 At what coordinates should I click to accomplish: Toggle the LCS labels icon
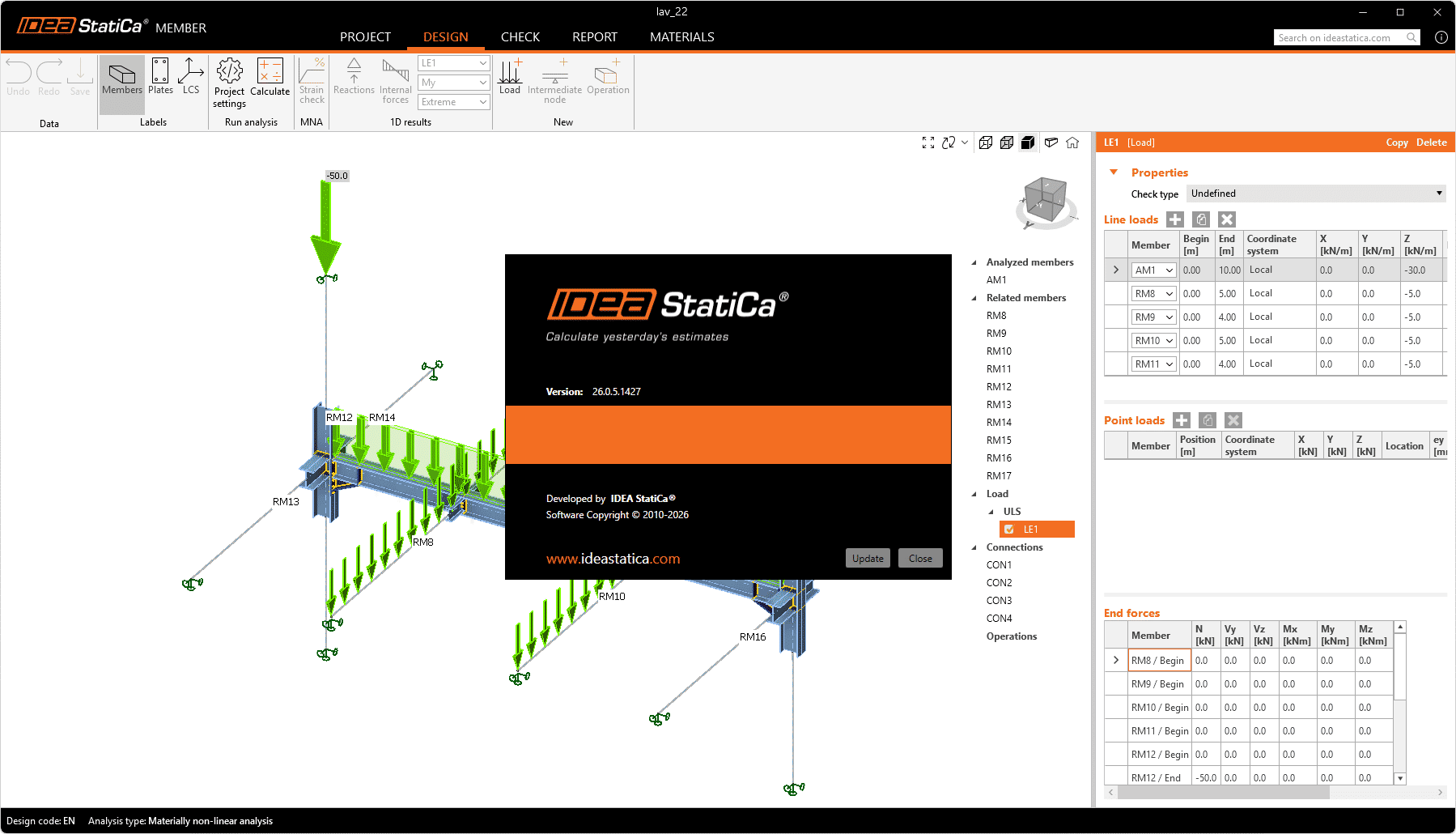pos(191,78)
